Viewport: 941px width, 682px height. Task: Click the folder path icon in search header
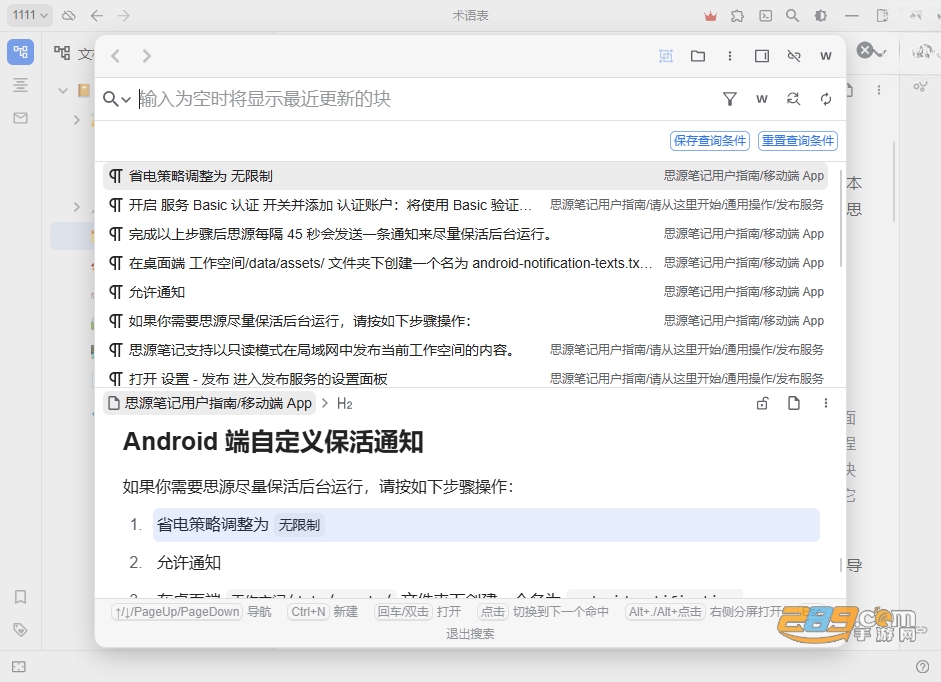click(x=698, y=56)
